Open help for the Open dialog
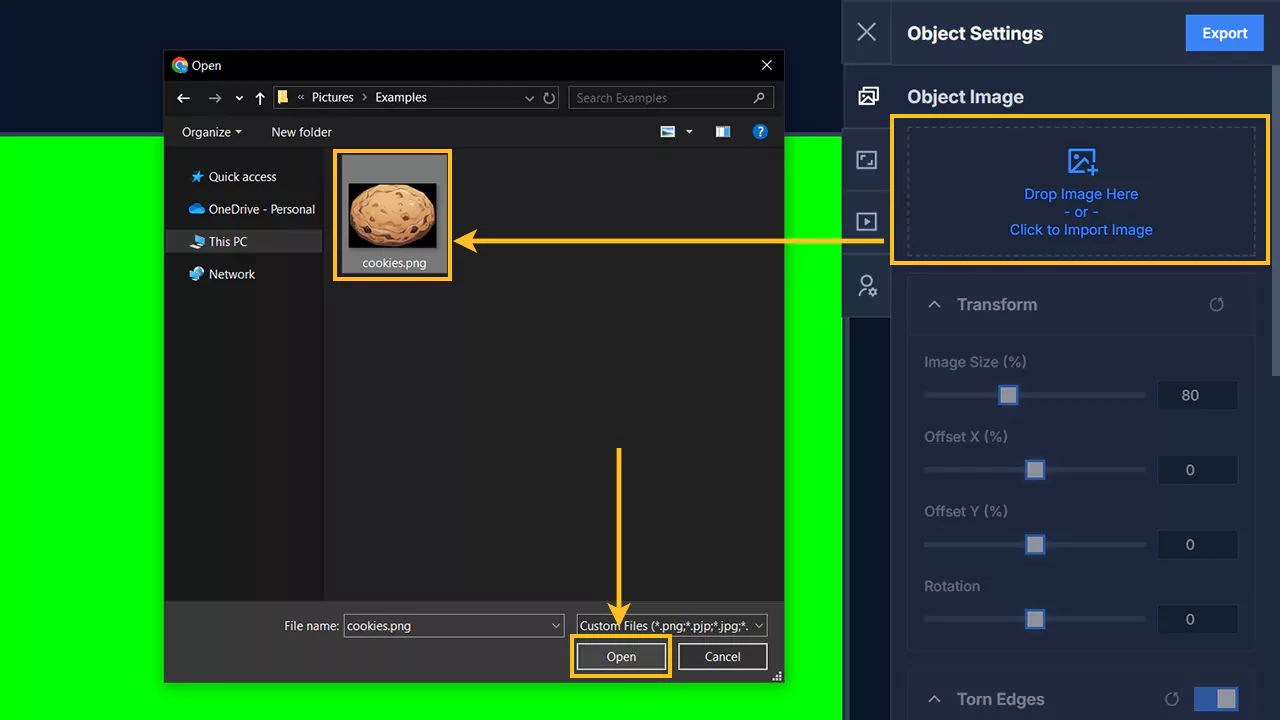Image resolution: width=1280 pixels, height=720 pixels. point(760,132)
